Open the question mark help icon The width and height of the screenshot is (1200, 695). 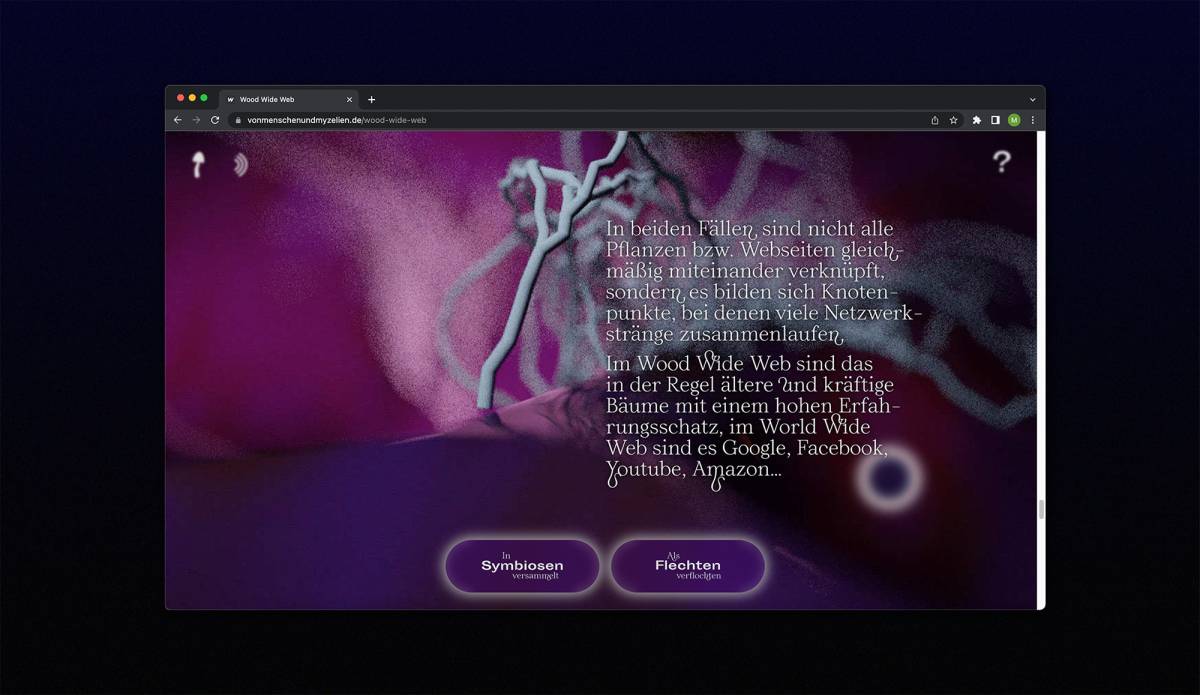(x=1001, y=162)
